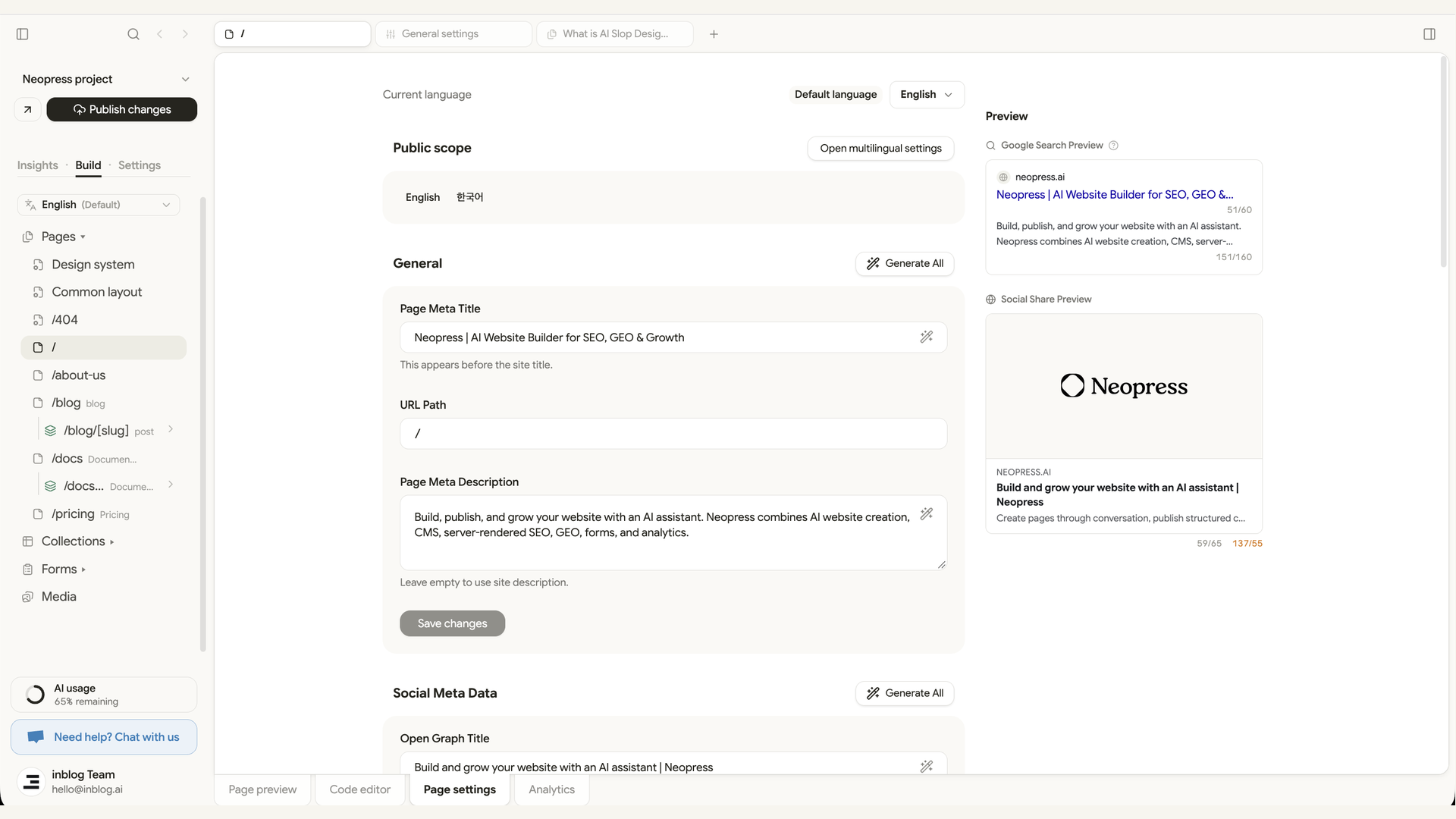Click the Publish changes button
This screenshot has height=819, width=1456.
click(122, 109)
